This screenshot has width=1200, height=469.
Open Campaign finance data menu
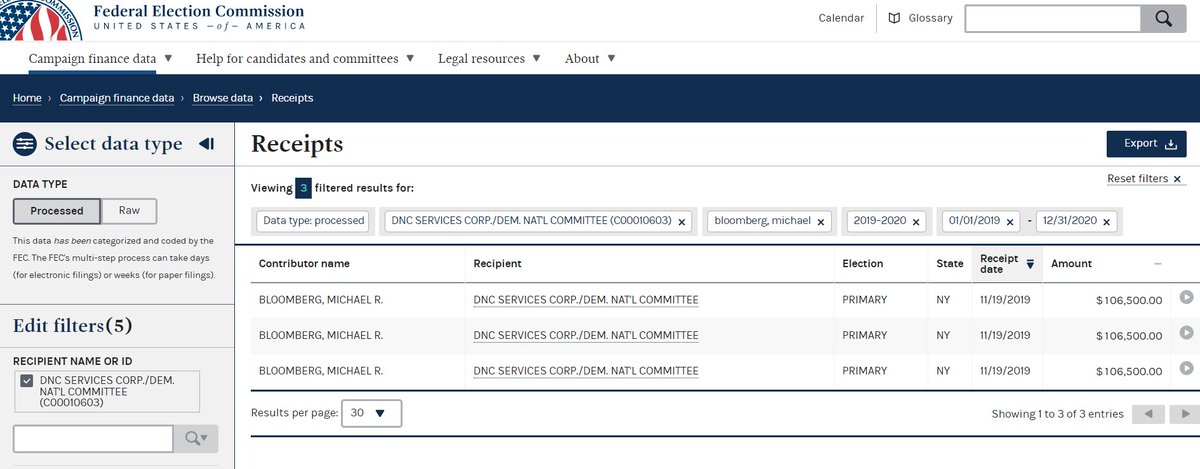100,58
